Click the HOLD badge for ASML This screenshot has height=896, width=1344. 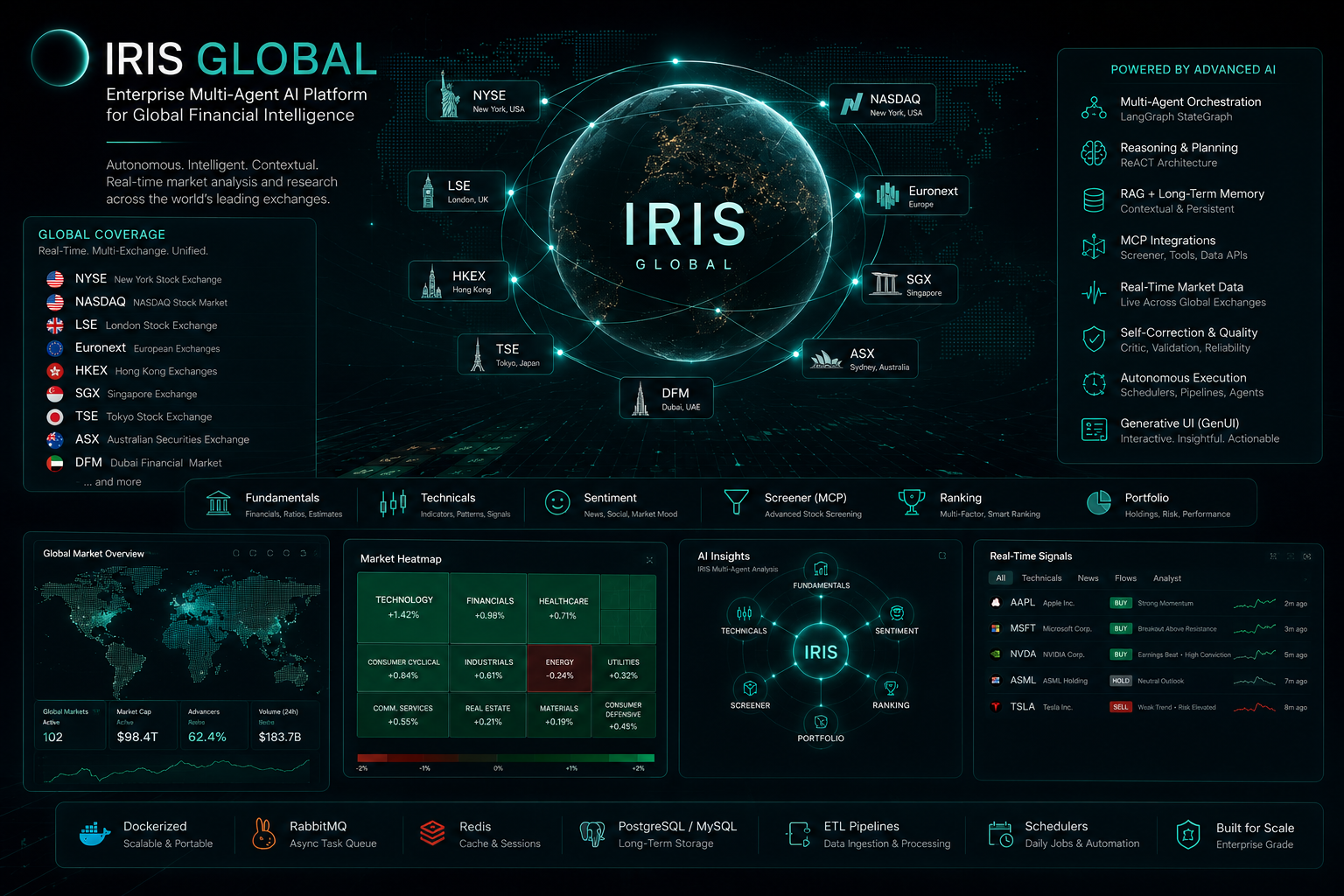(1121, 681)
